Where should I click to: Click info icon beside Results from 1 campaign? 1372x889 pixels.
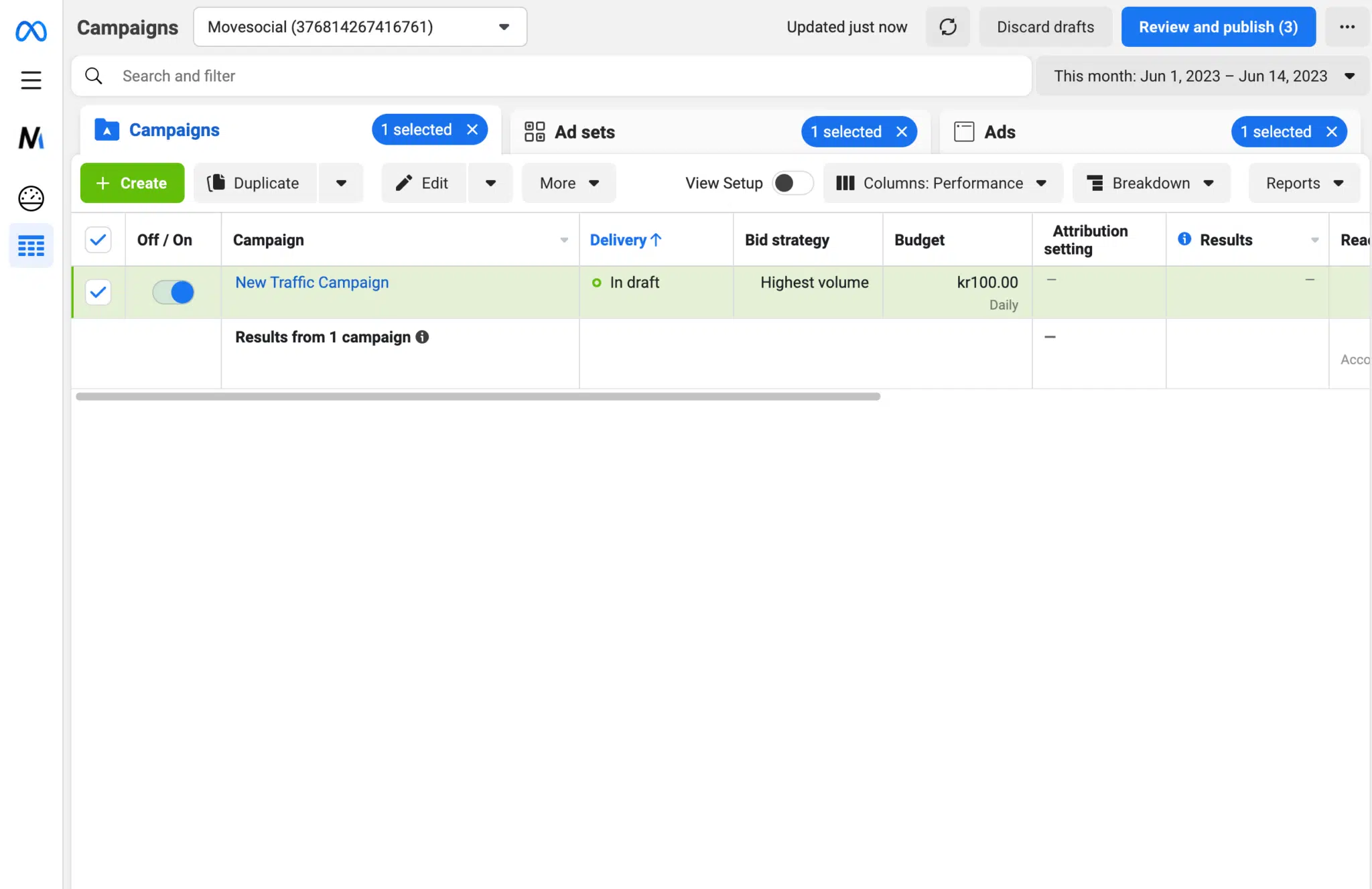tap(422, 337)
